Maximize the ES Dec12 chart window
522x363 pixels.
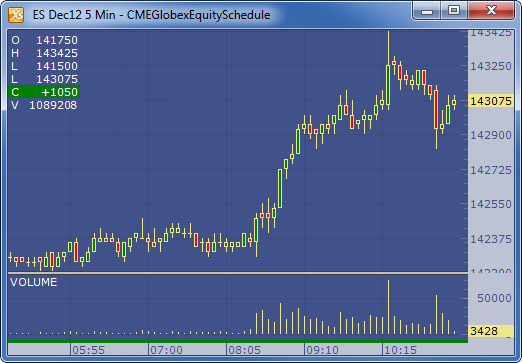point(454,11)
